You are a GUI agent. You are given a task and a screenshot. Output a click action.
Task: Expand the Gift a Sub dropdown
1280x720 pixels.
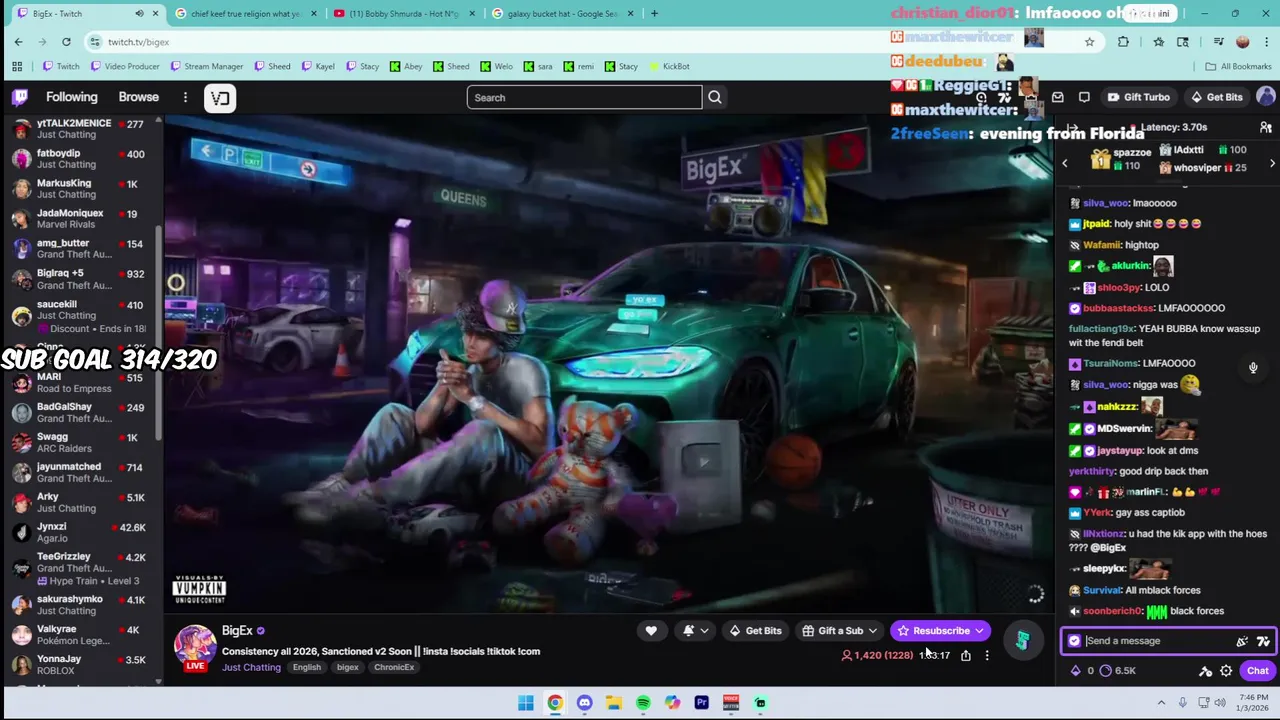pos(872,631)
